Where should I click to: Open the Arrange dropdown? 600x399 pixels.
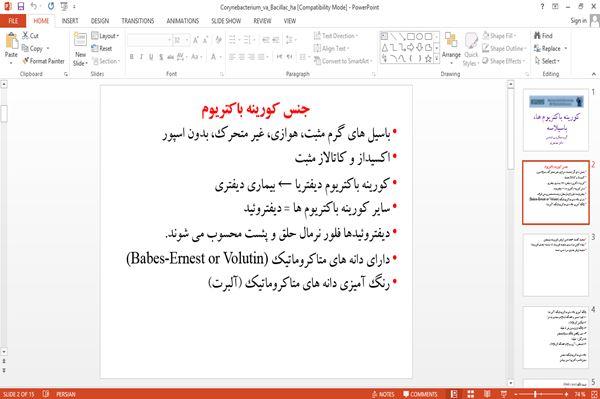[451, 47]
